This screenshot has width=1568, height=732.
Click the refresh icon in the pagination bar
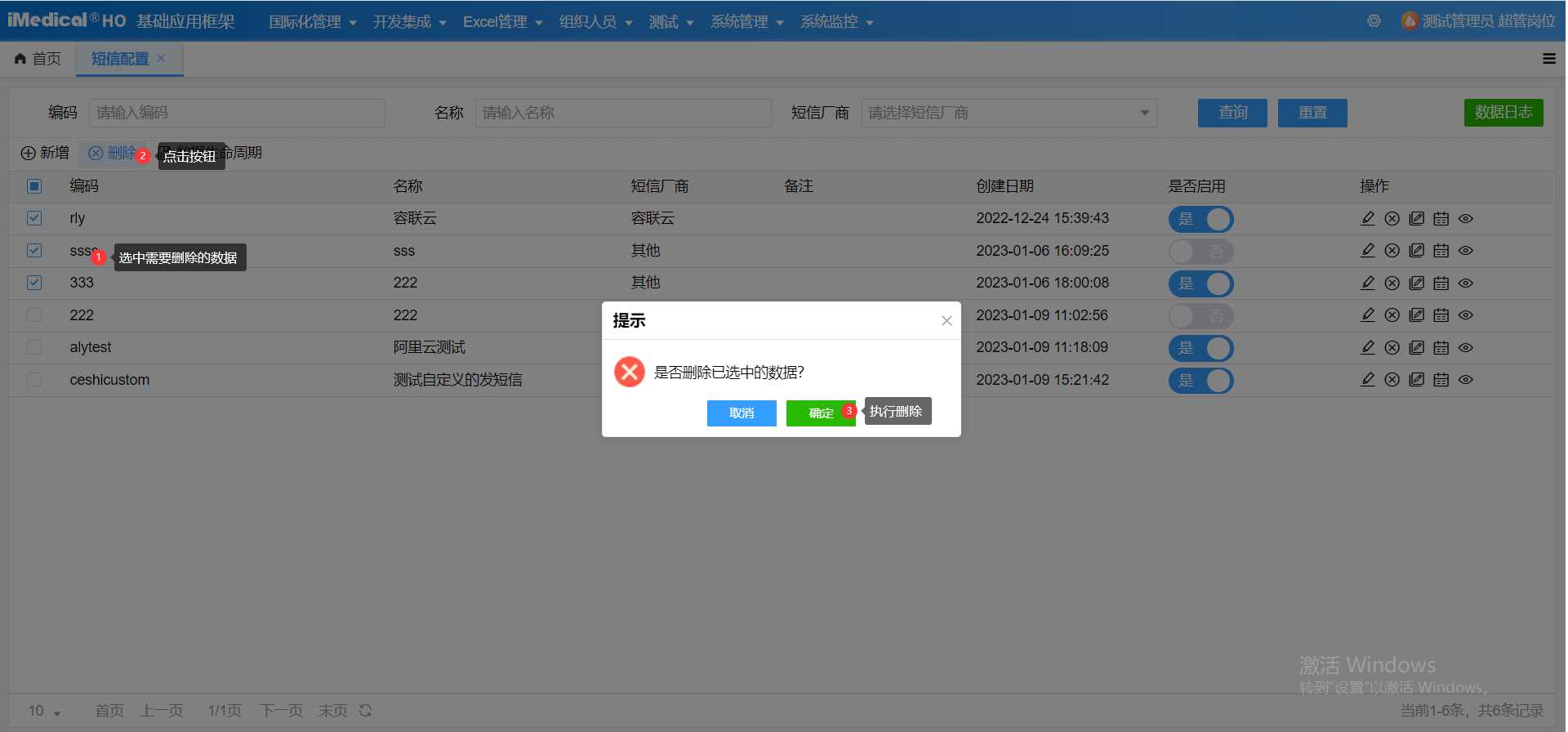[366, 711]
